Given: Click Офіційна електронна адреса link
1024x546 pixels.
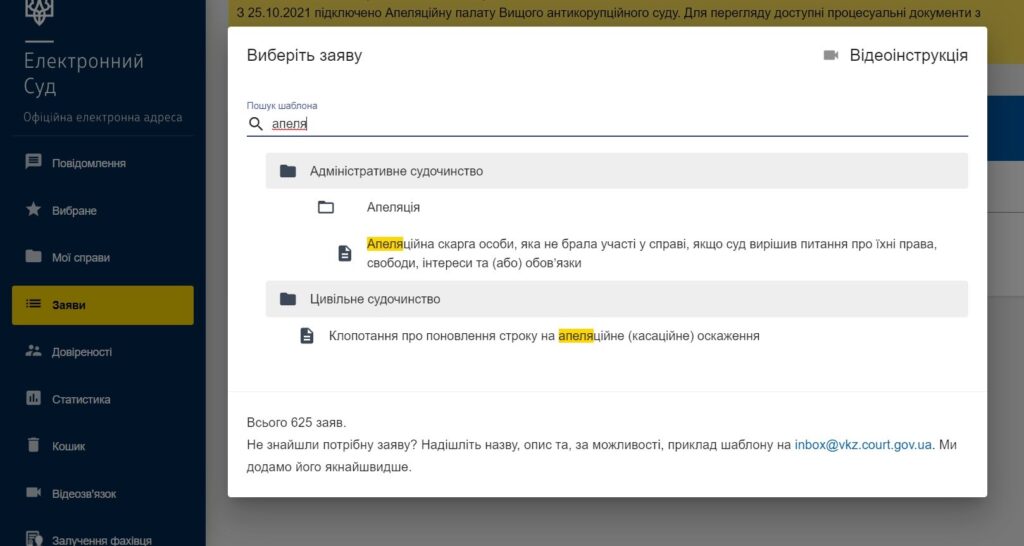Looking at the screenshot, I should tap(103, 118).
